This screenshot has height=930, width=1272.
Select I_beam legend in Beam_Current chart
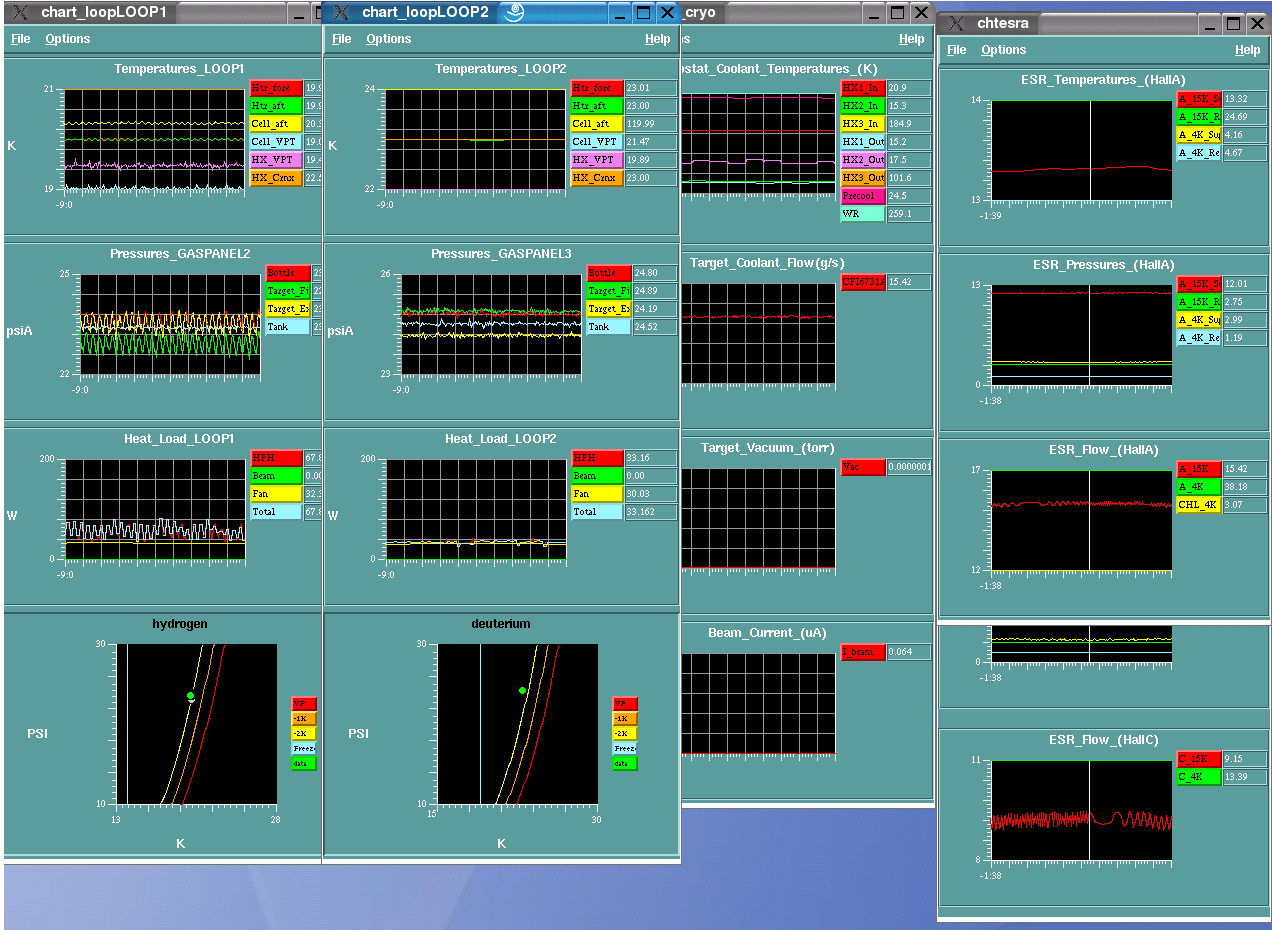tap(863, 652)
